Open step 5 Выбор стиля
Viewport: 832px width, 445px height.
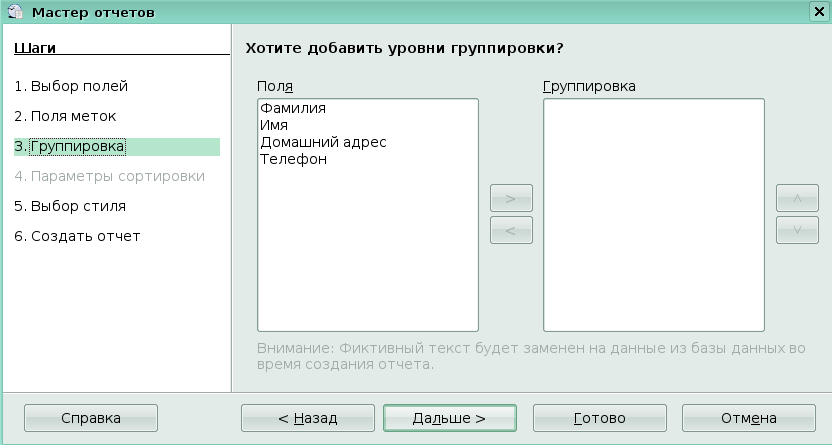pyautogui.click(x=70, y=206)
